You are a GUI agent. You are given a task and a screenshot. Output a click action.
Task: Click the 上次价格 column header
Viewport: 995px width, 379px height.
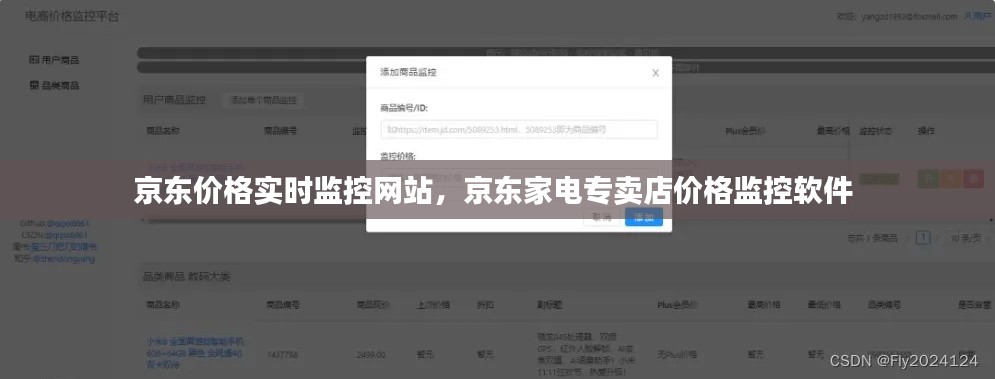pos(433,305)
